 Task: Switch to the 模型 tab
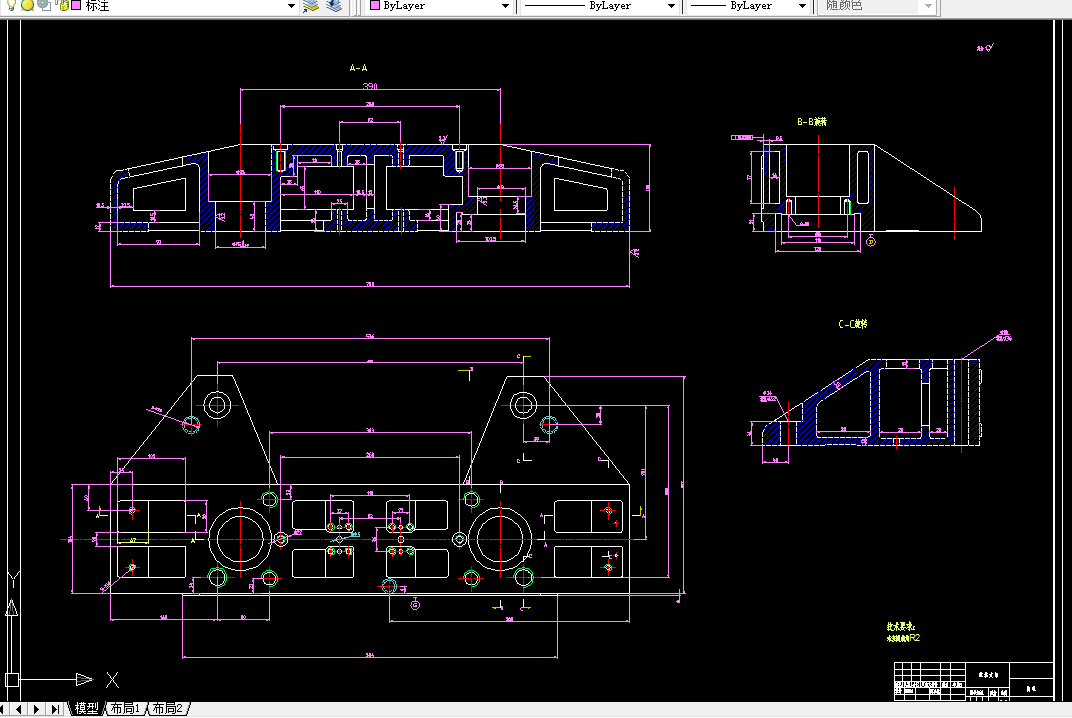coord(87,708)
